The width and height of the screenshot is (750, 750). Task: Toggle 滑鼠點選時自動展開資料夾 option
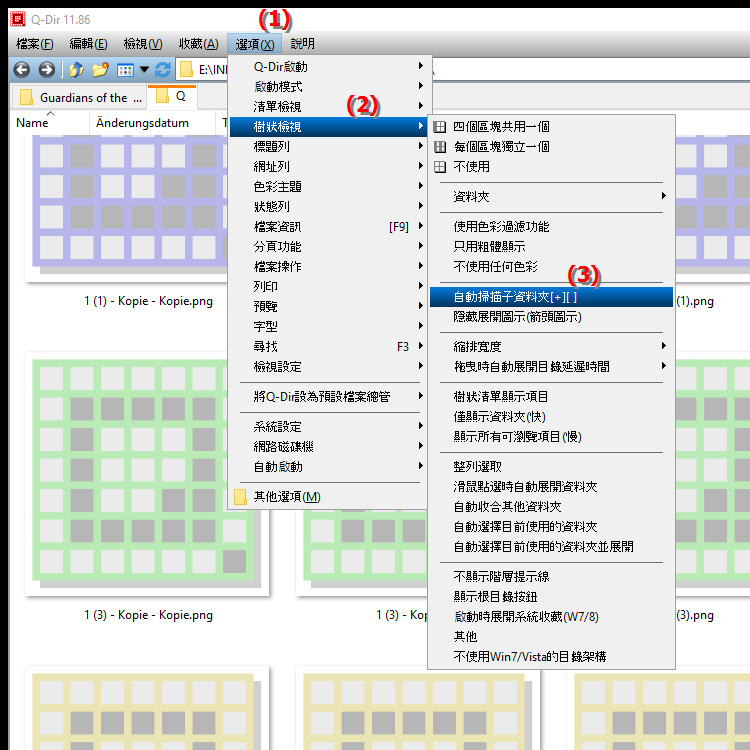click(x=551, y=487)
